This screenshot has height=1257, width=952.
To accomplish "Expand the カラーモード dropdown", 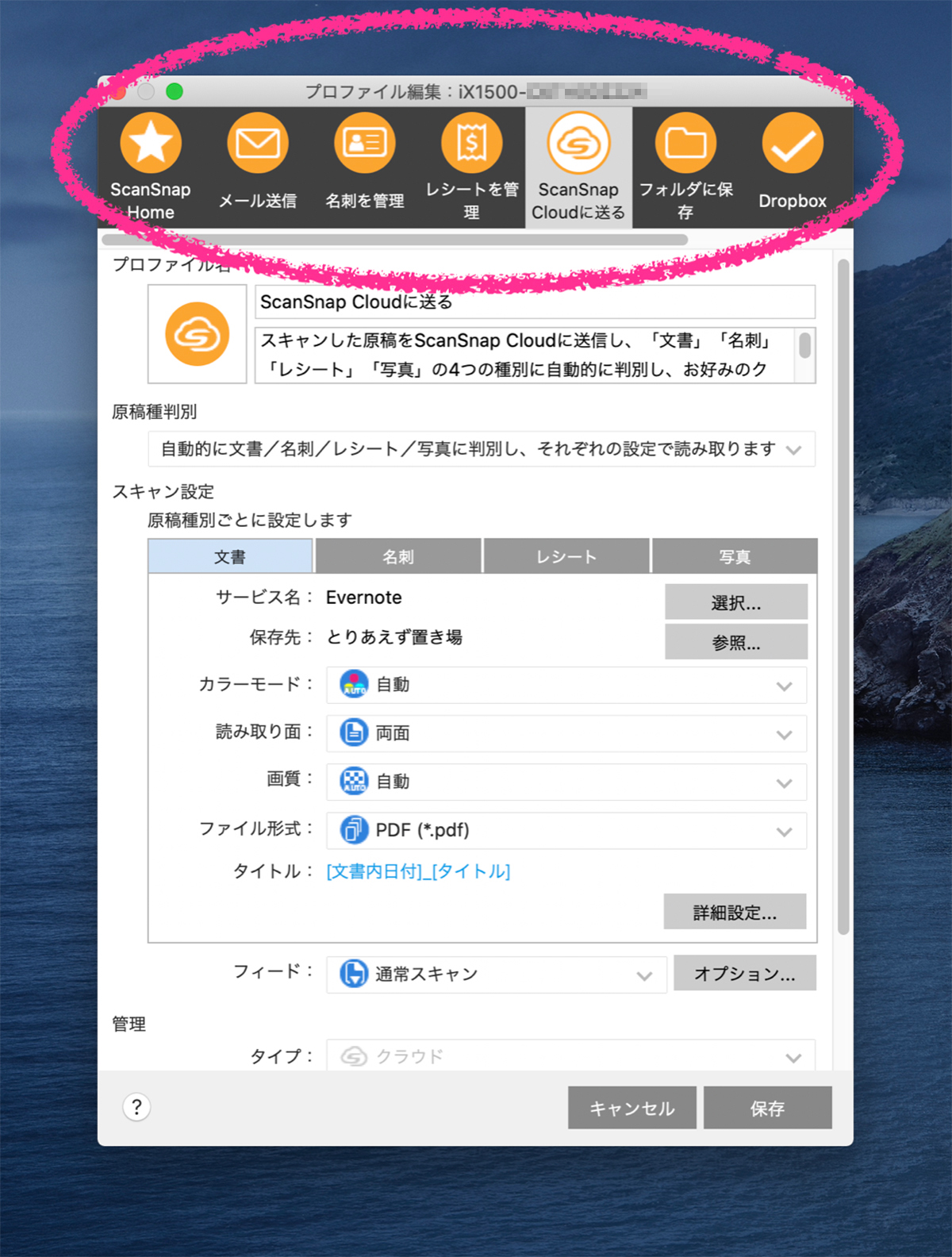I will click(x=566, y=686).
